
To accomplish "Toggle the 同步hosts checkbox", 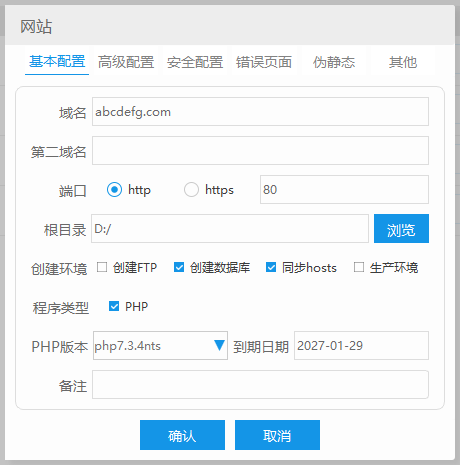I will coord(271,267).
